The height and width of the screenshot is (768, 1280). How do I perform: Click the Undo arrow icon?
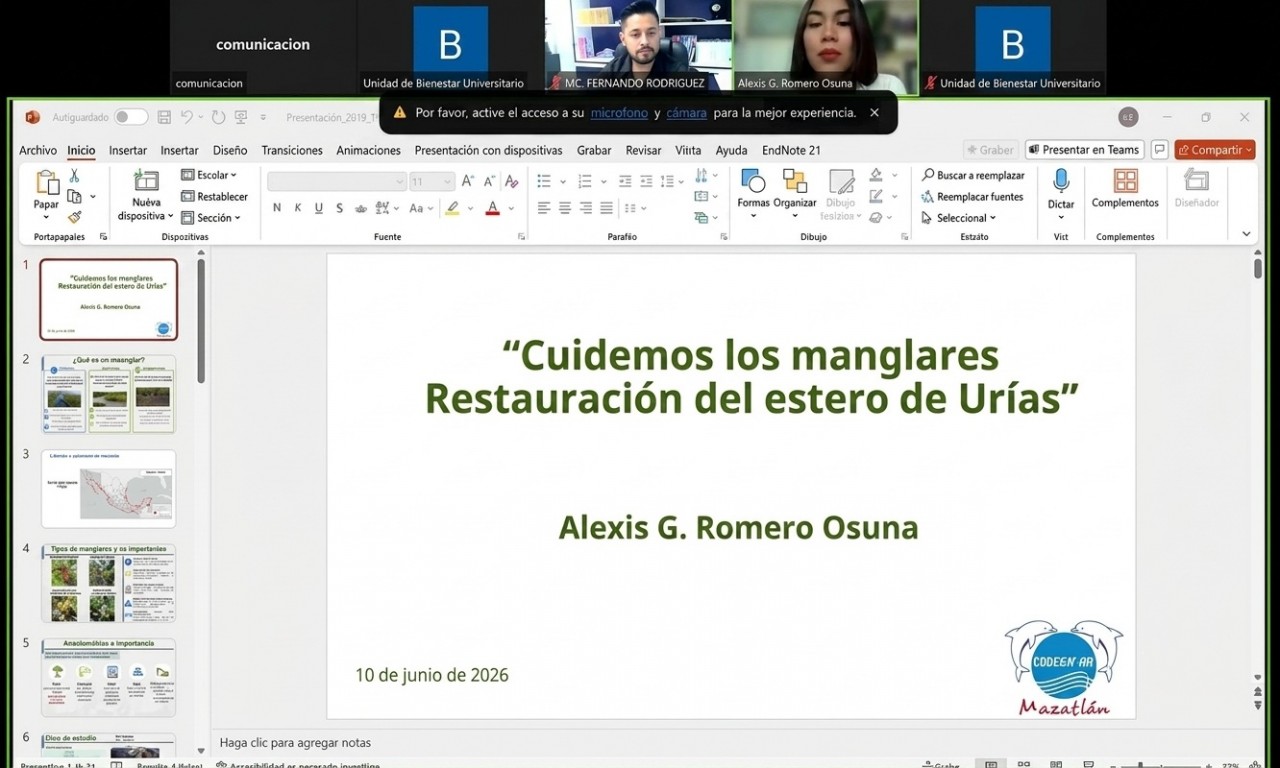(x=187, y=117)
